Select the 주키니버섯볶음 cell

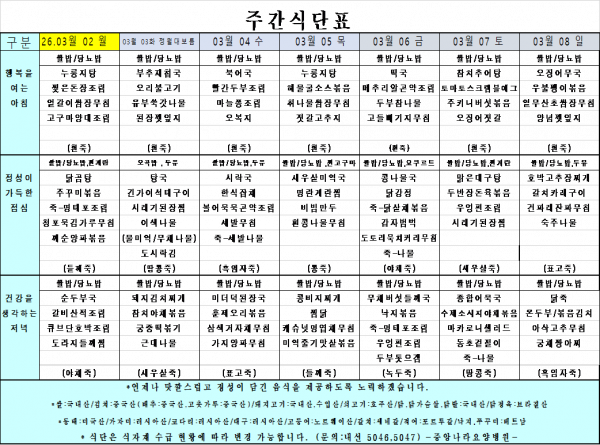click(x=479, y=103)
